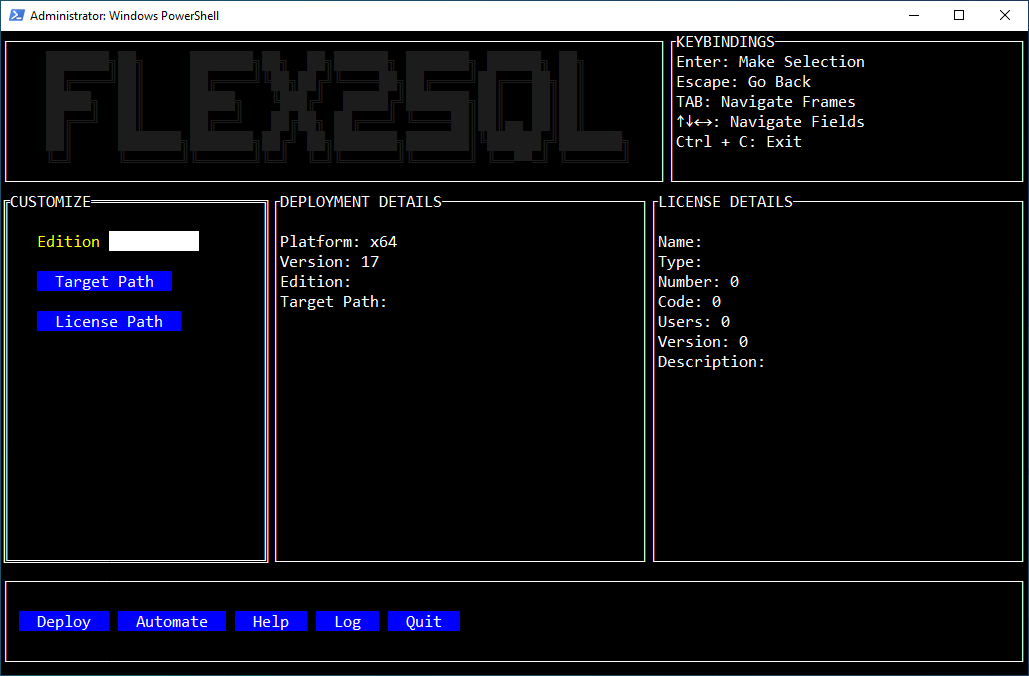Viewport: 1029px width, 676px height.
Task: View the Log via bottom button
Action: tap(347, 621)
